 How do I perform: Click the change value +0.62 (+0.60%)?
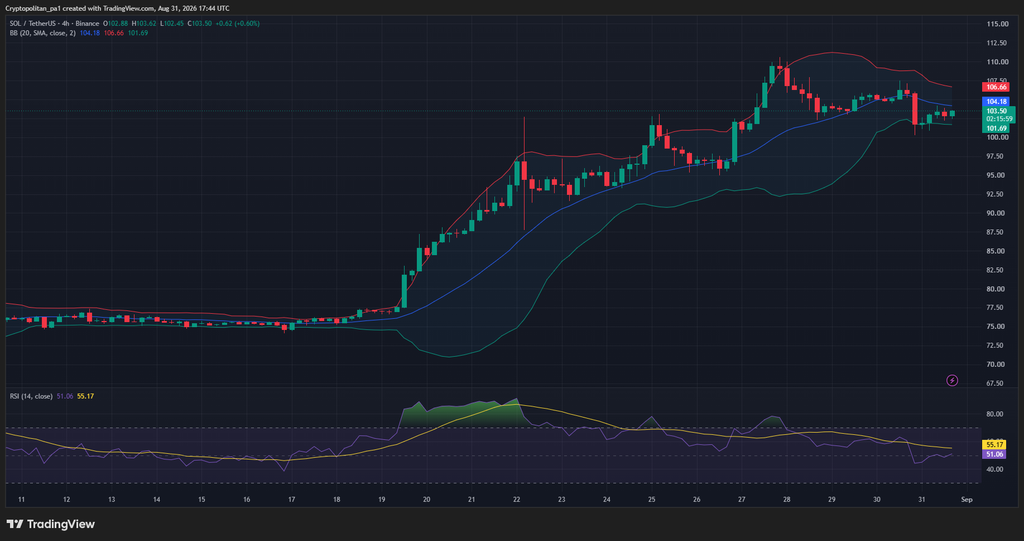pos(238,24)
